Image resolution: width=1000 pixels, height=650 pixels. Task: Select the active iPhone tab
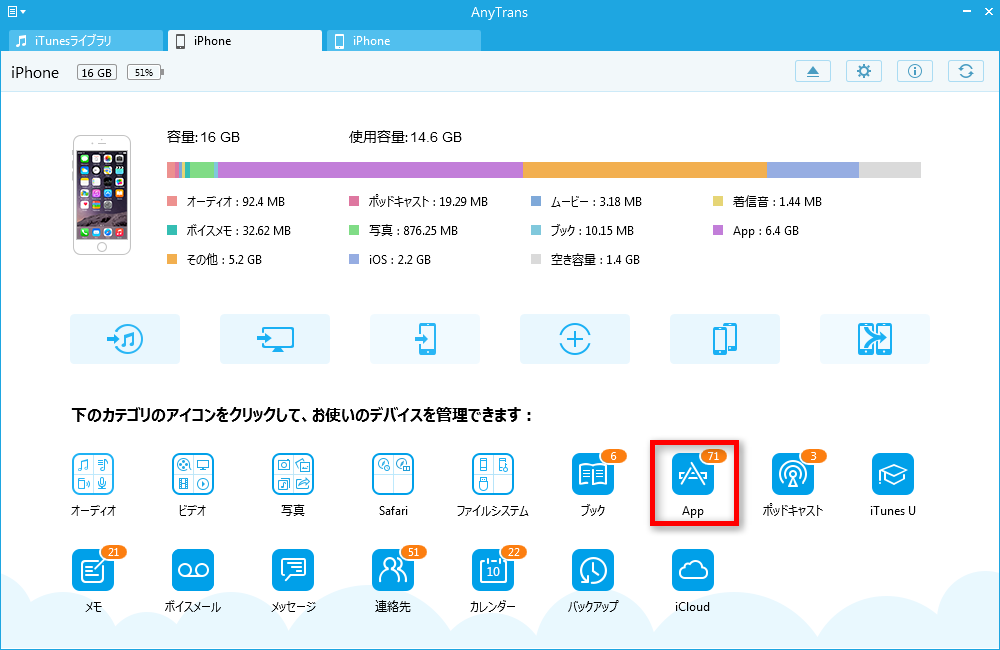point(245,41)
